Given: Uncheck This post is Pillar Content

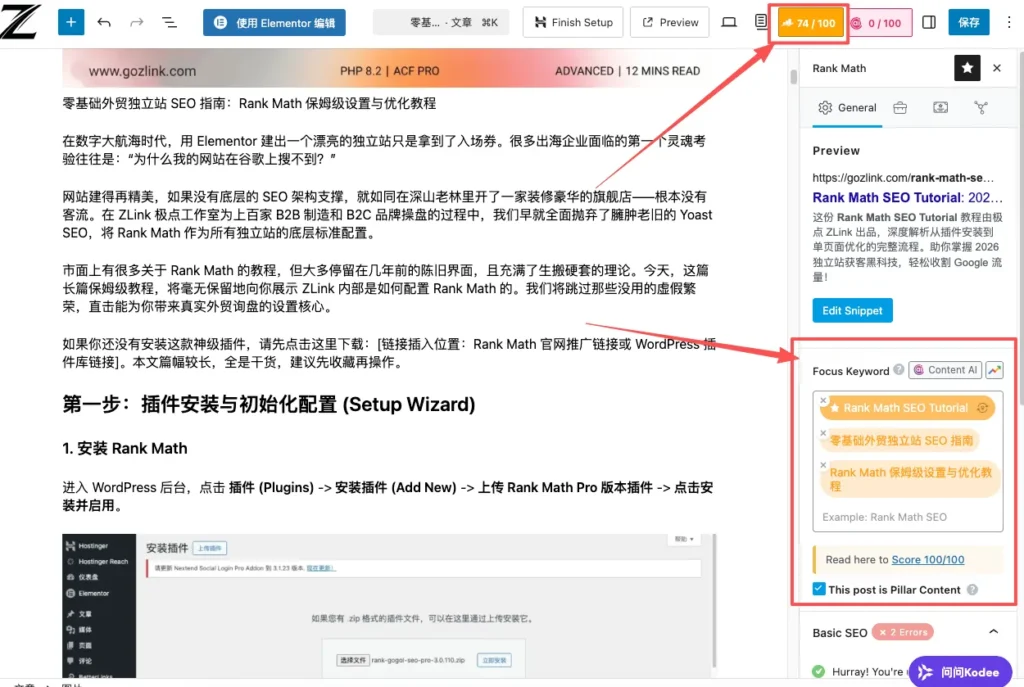Looking at the screenshot, I should (819, 589).
